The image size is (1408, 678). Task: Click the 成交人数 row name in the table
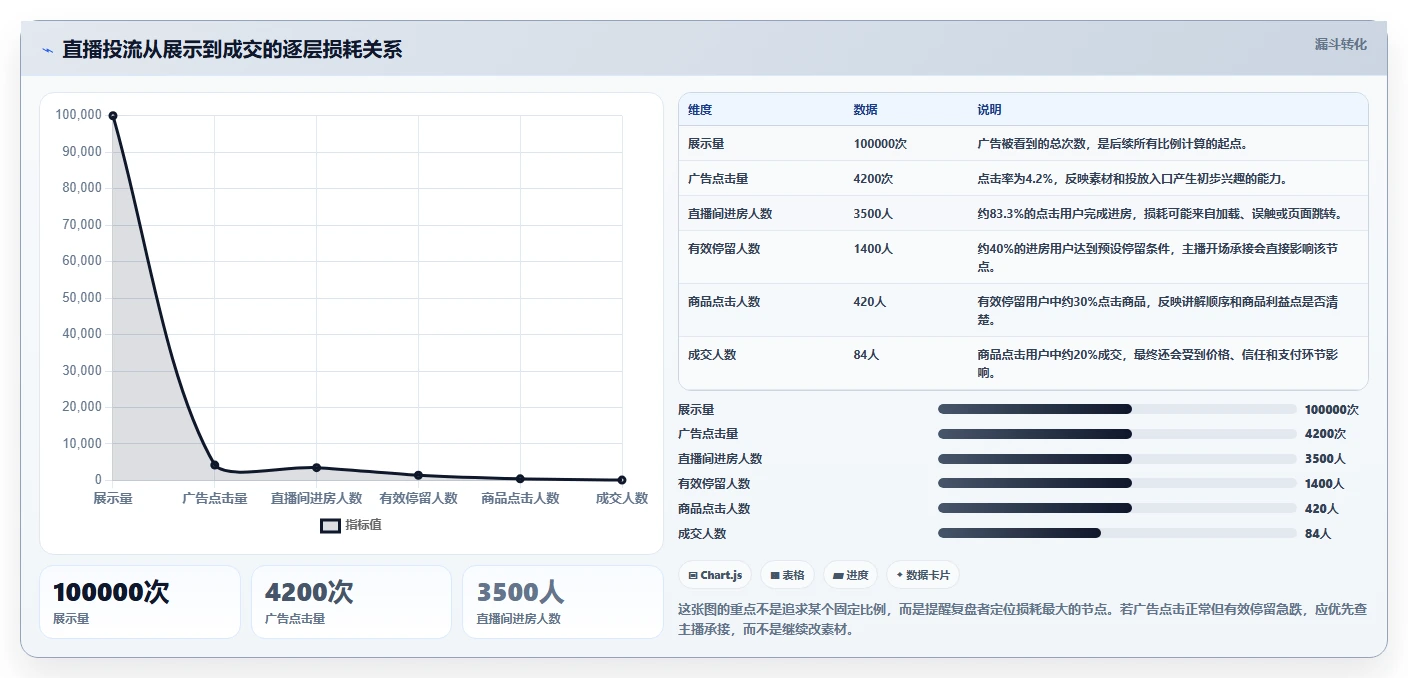tap(712, 355)
